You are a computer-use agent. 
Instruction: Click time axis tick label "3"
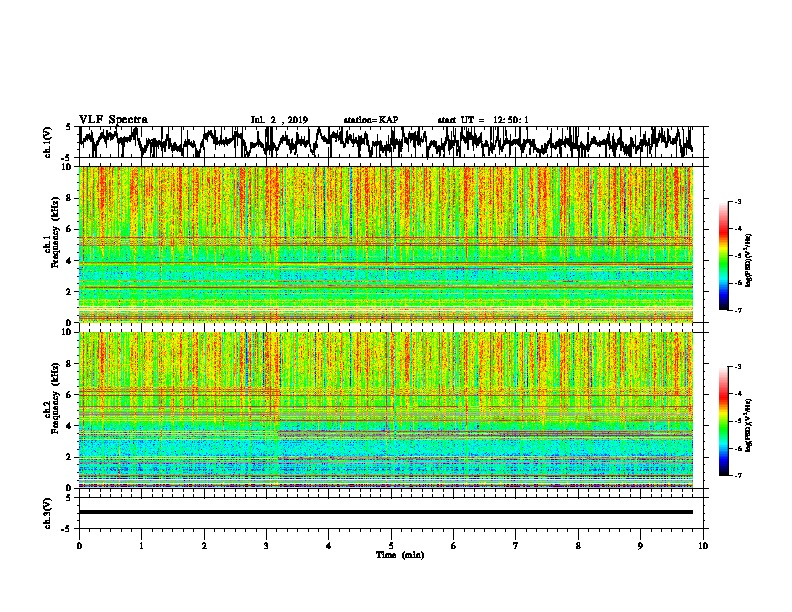[x=266, y=546]
